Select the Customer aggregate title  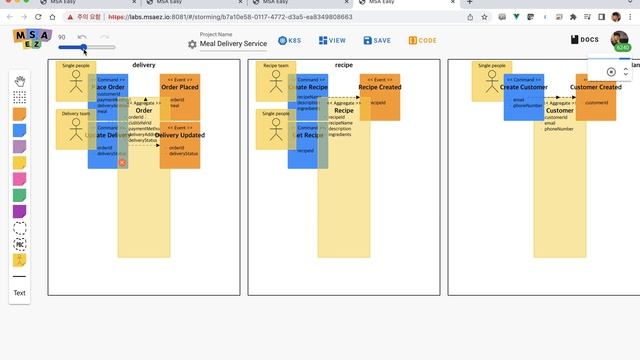tap(560, 110)
